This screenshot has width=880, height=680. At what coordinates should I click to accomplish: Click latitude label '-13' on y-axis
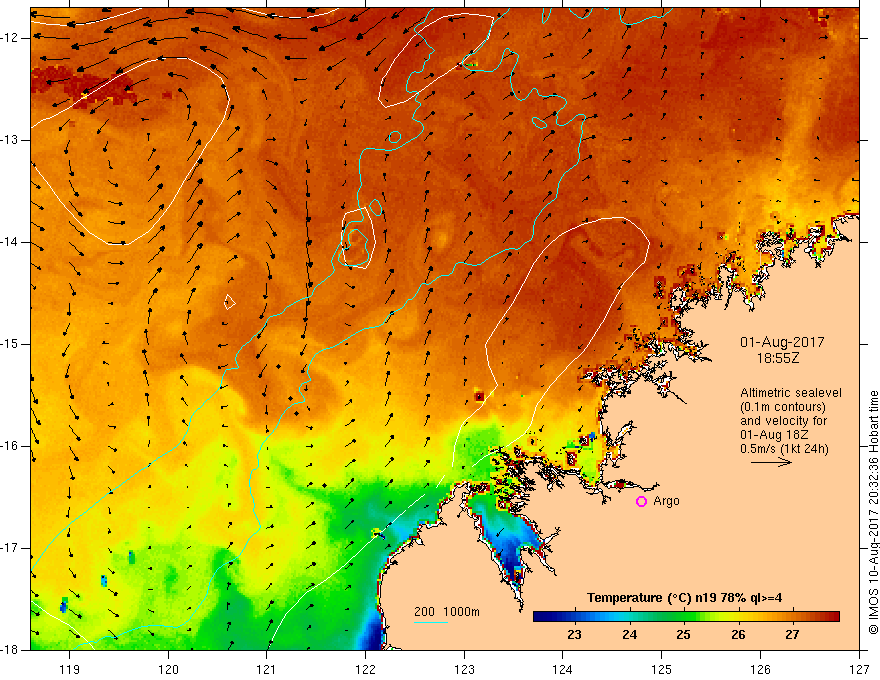click(x=10, y=140)
